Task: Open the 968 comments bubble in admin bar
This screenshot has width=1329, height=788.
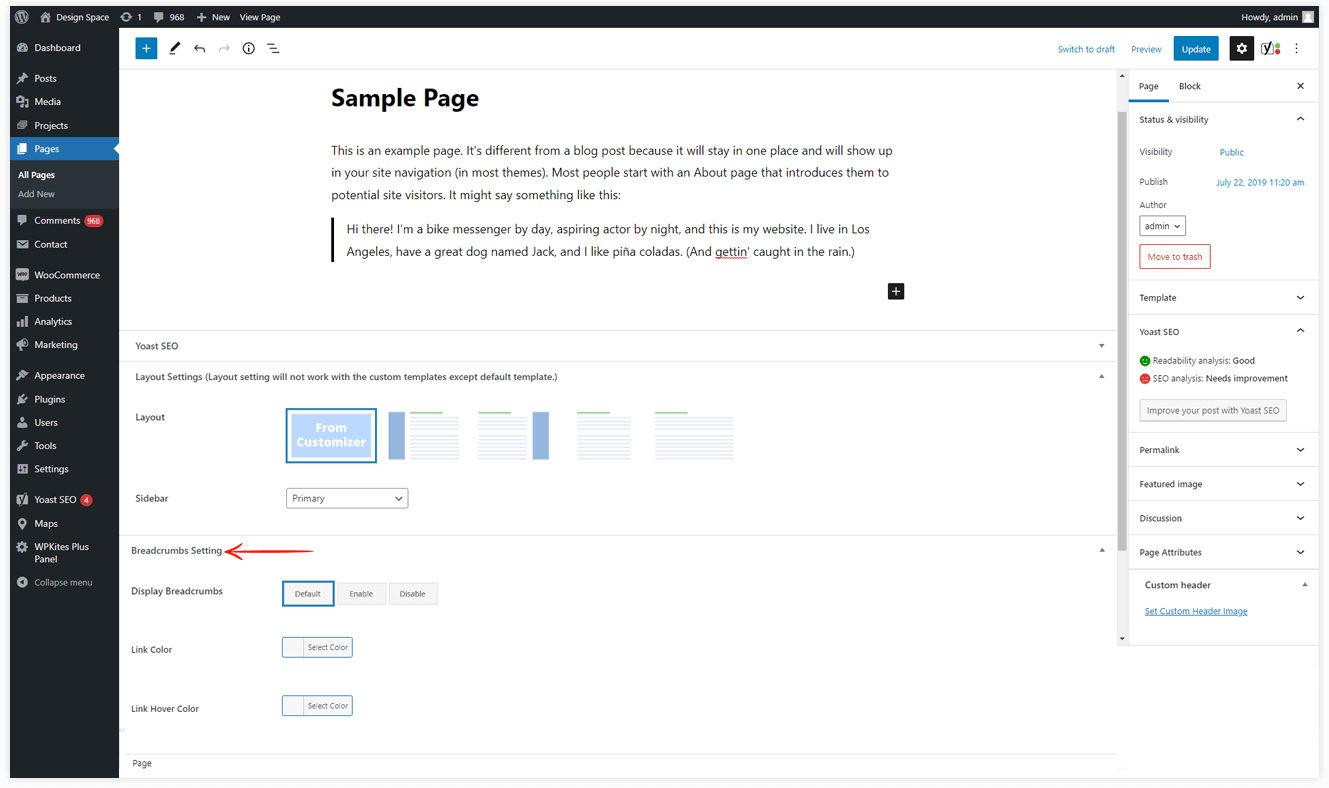Action: click(x=169, y=17)
